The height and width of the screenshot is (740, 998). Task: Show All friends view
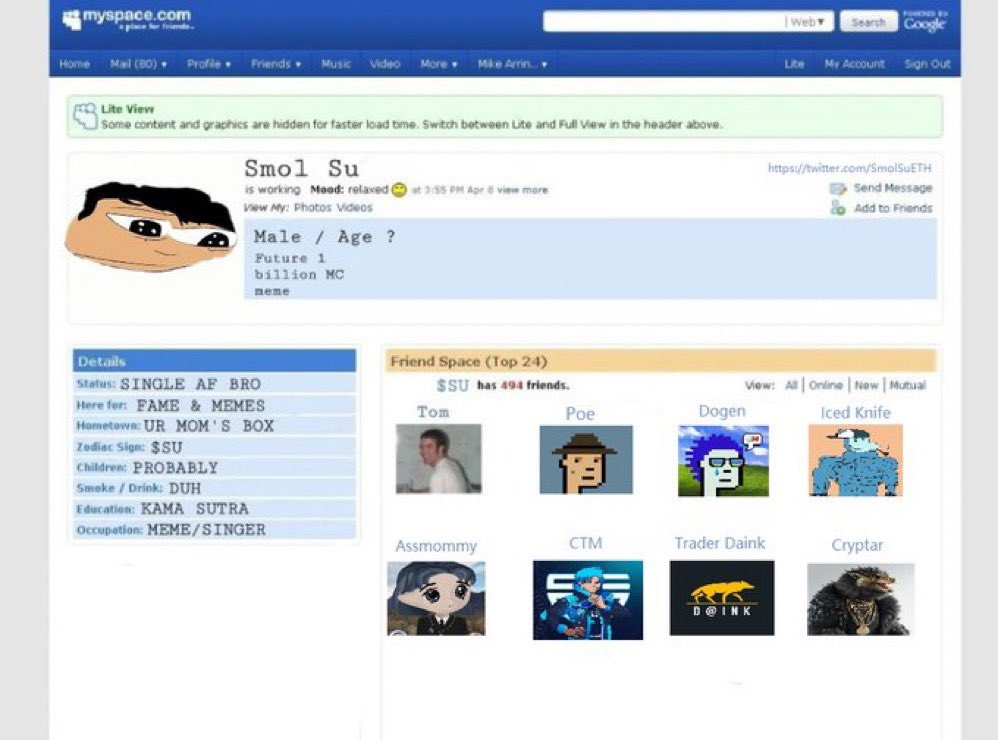tap(791, 385)
